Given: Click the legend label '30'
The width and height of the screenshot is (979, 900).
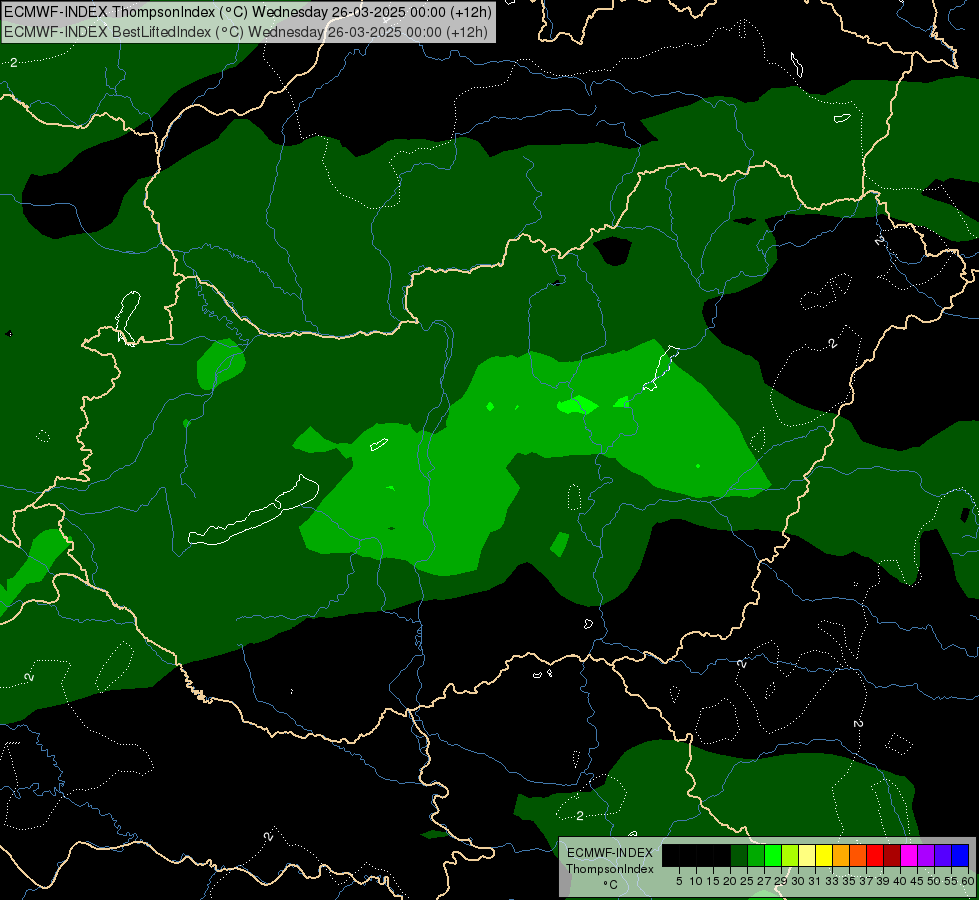Looking at the screenshot, I should (798, 881).
